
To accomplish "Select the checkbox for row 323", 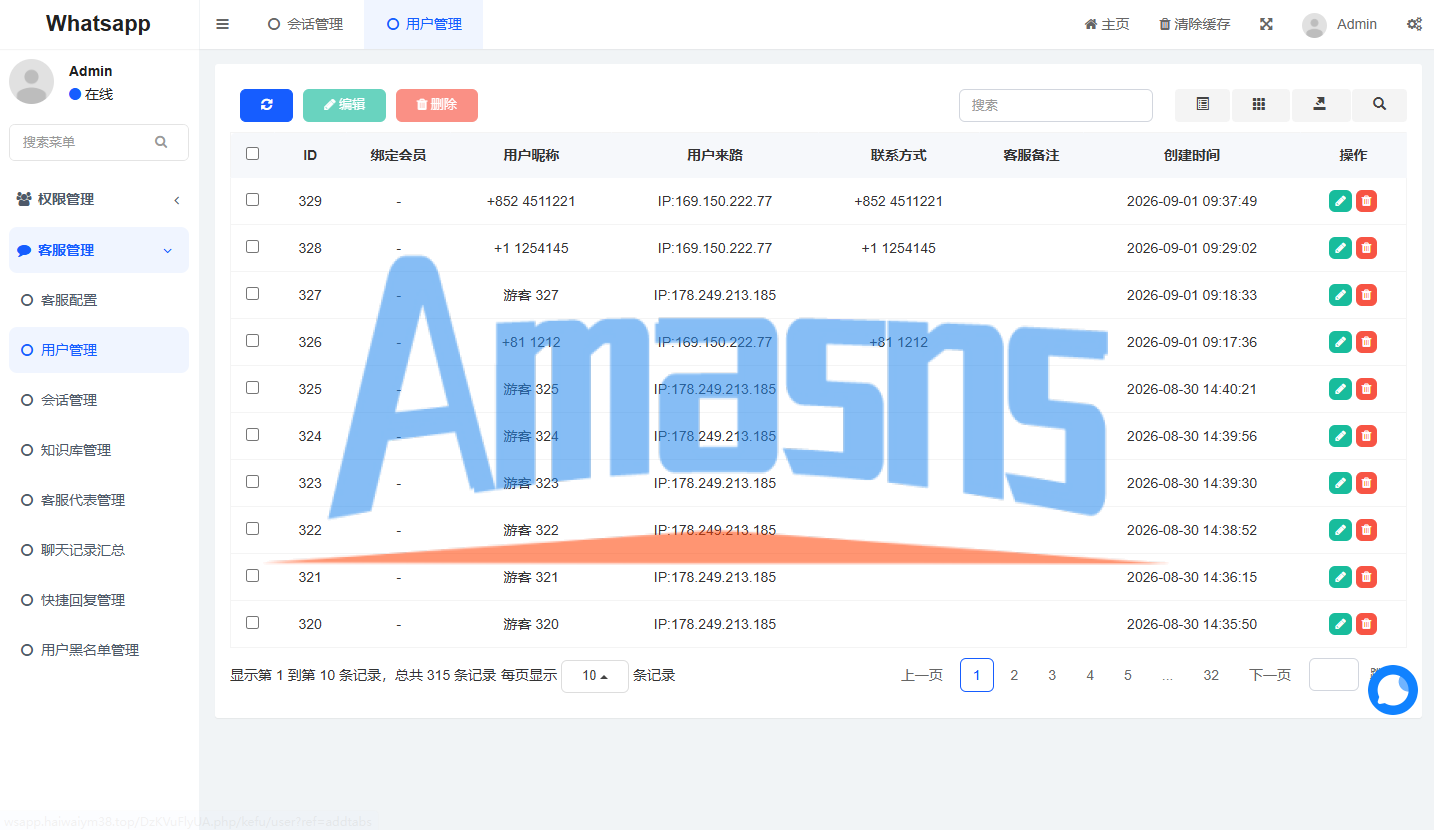I will (252, 482).
